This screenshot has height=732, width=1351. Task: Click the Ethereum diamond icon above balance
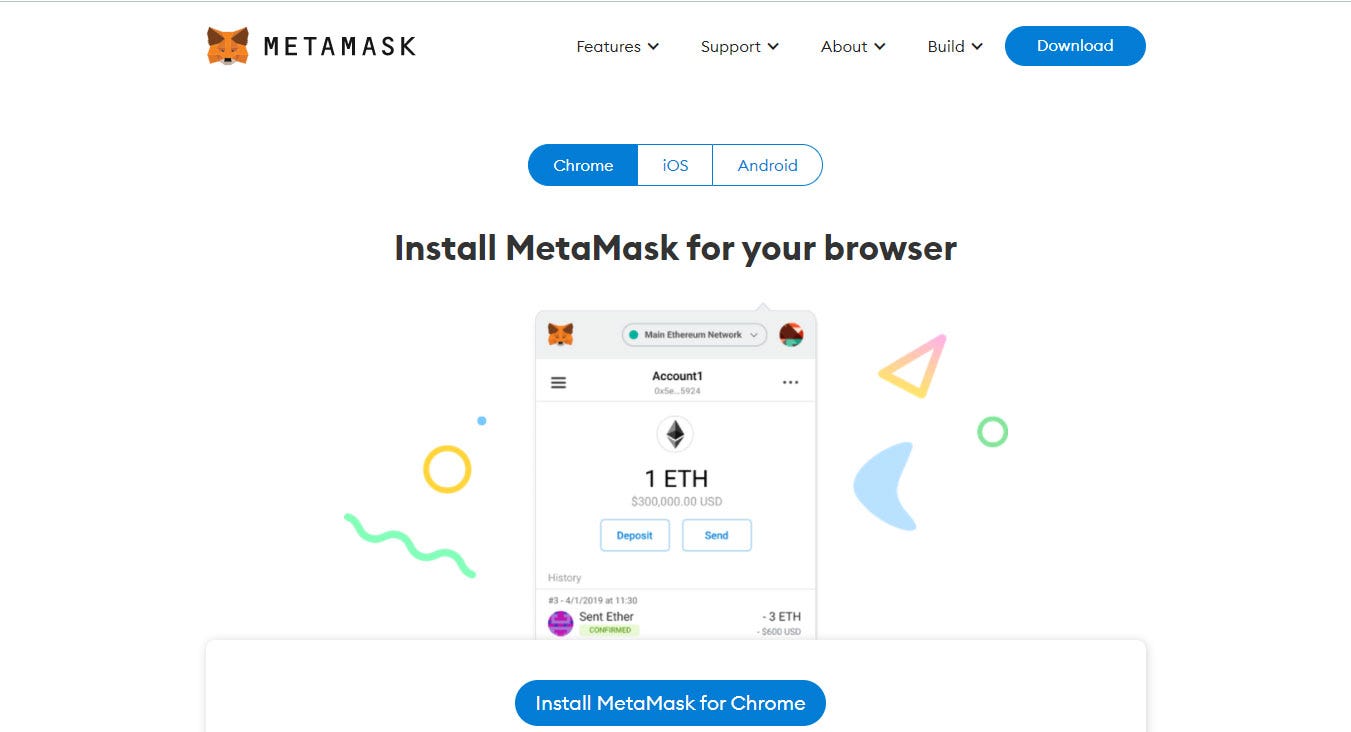click(675, 434)
